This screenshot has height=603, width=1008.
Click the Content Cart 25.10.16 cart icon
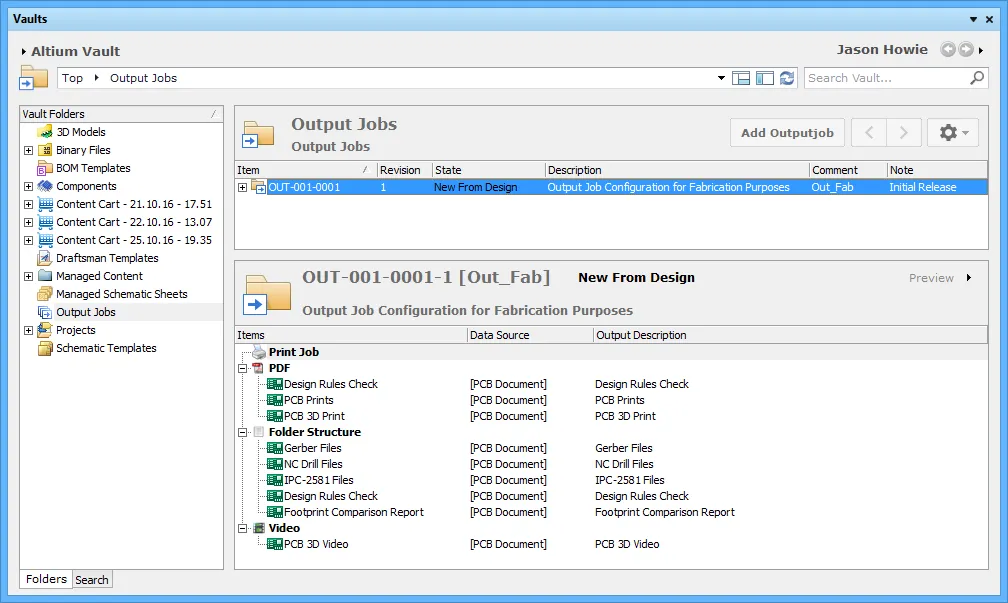[x=45, y=240]
